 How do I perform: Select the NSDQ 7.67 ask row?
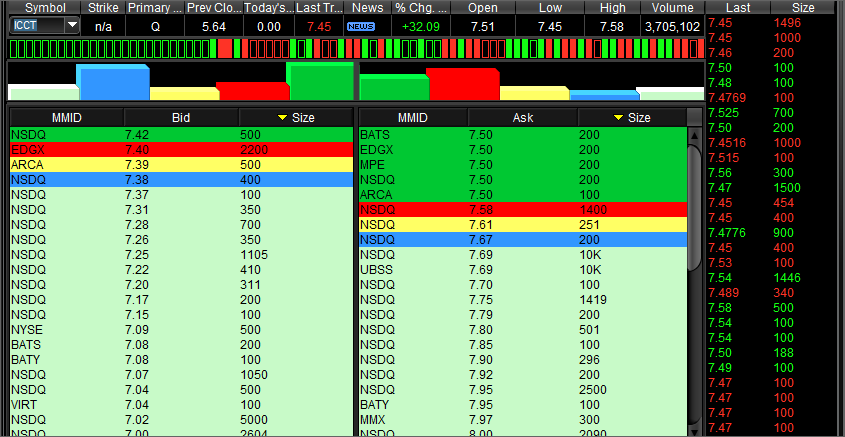point(523,240)
